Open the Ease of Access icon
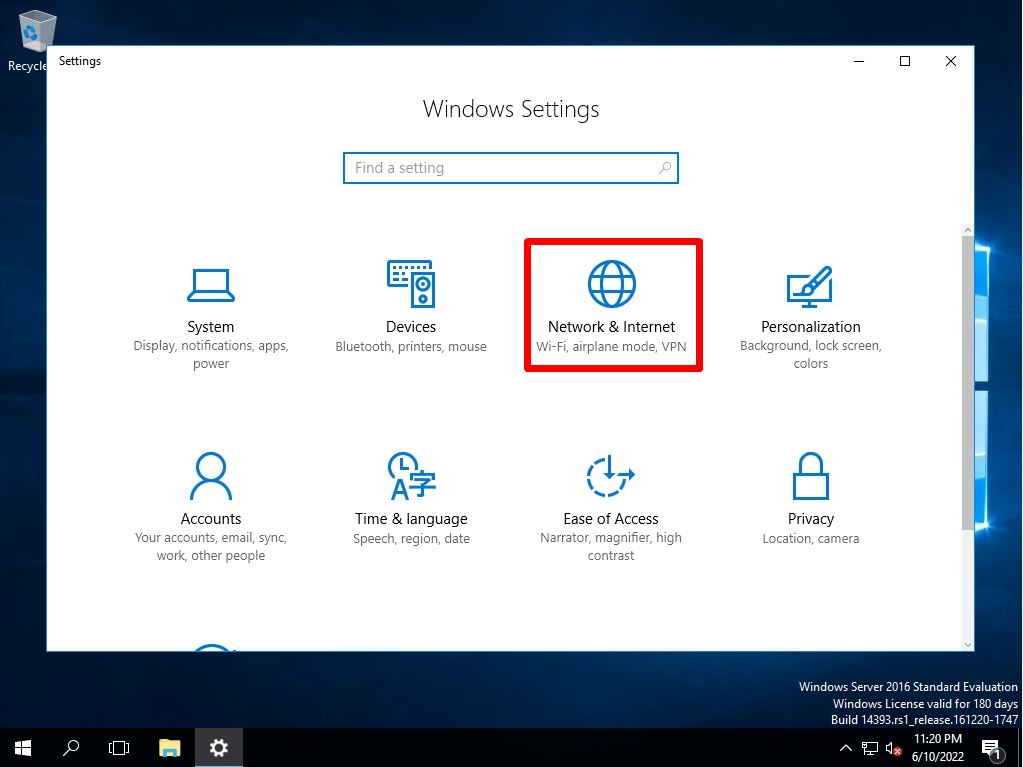This screenshot has height=767, width=1023. [x=610, y=476]
